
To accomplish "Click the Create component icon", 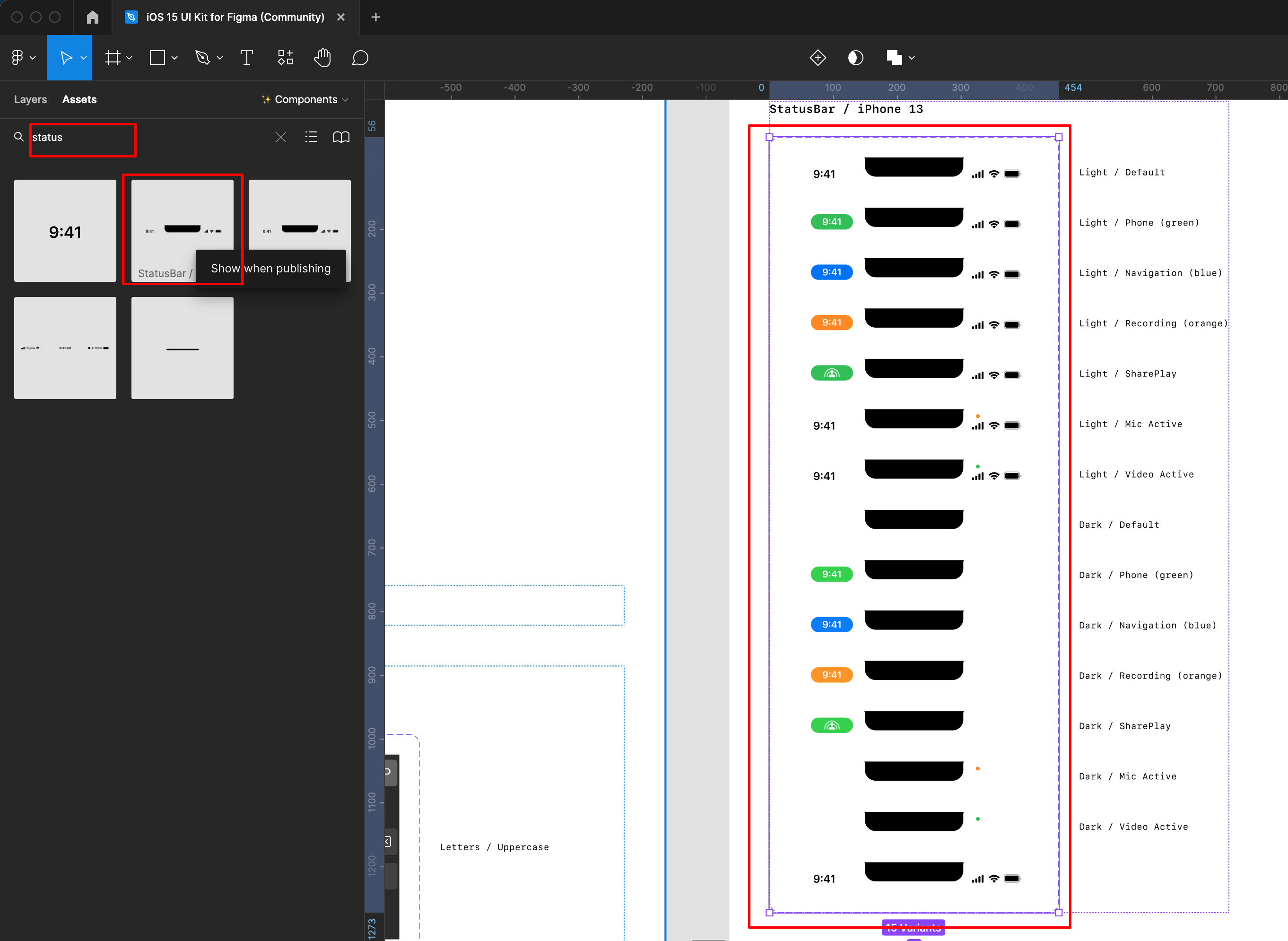I will [818, 58].
